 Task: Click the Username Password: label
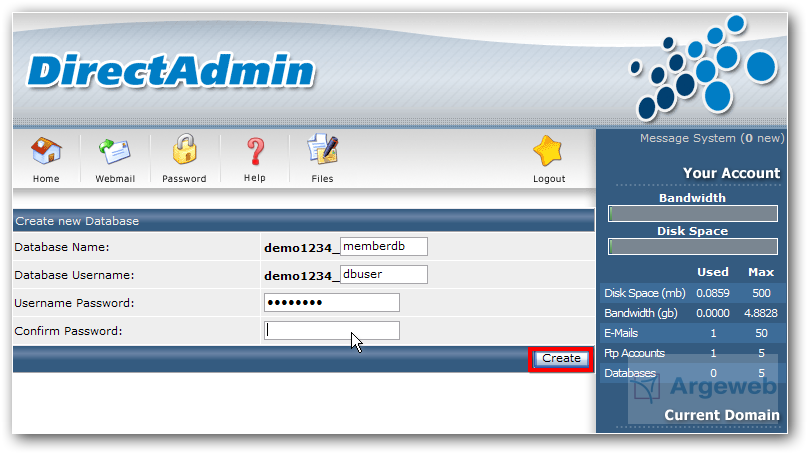(x=74, y=303)
